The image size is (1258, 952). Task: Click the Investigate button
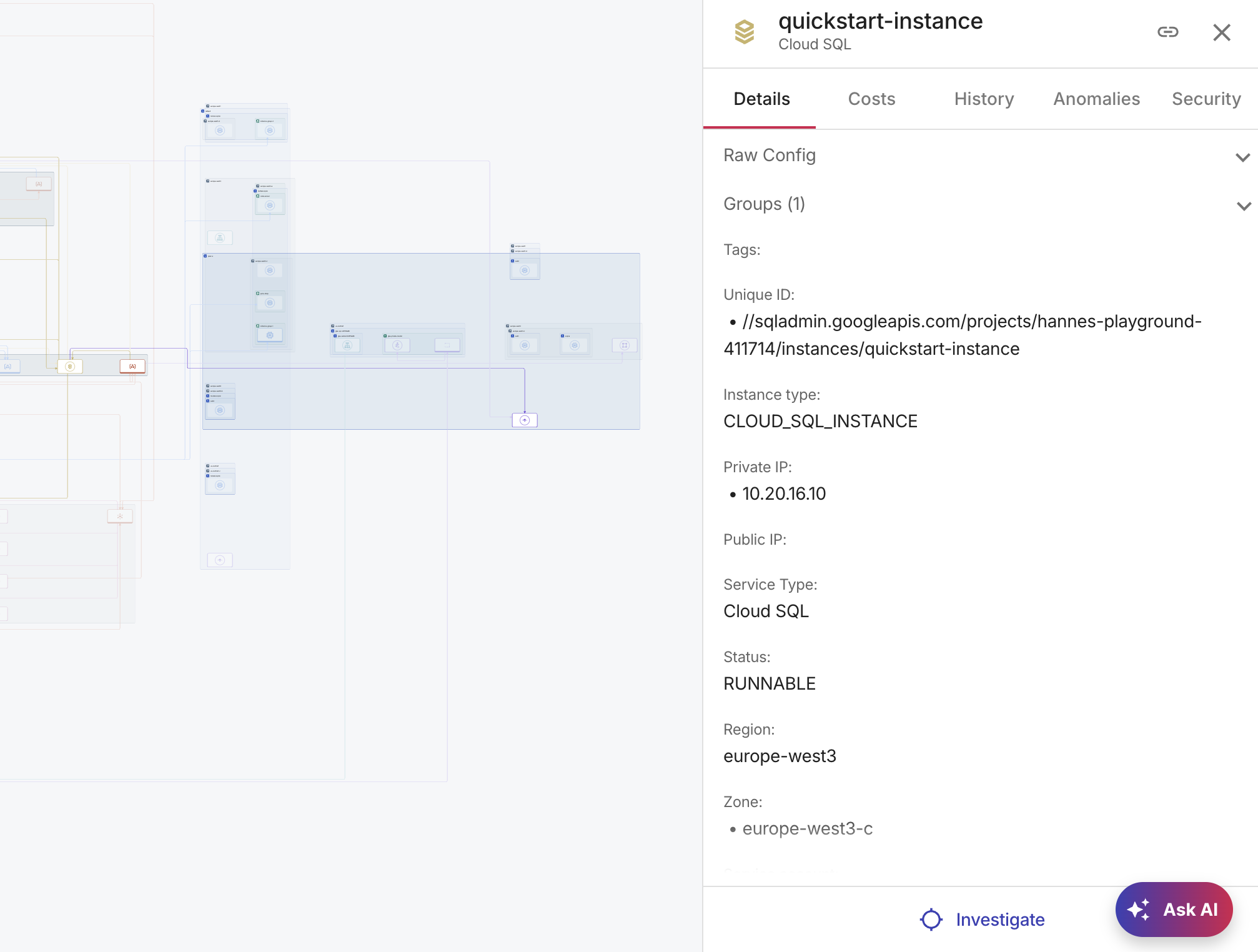[x=982, y=920]
